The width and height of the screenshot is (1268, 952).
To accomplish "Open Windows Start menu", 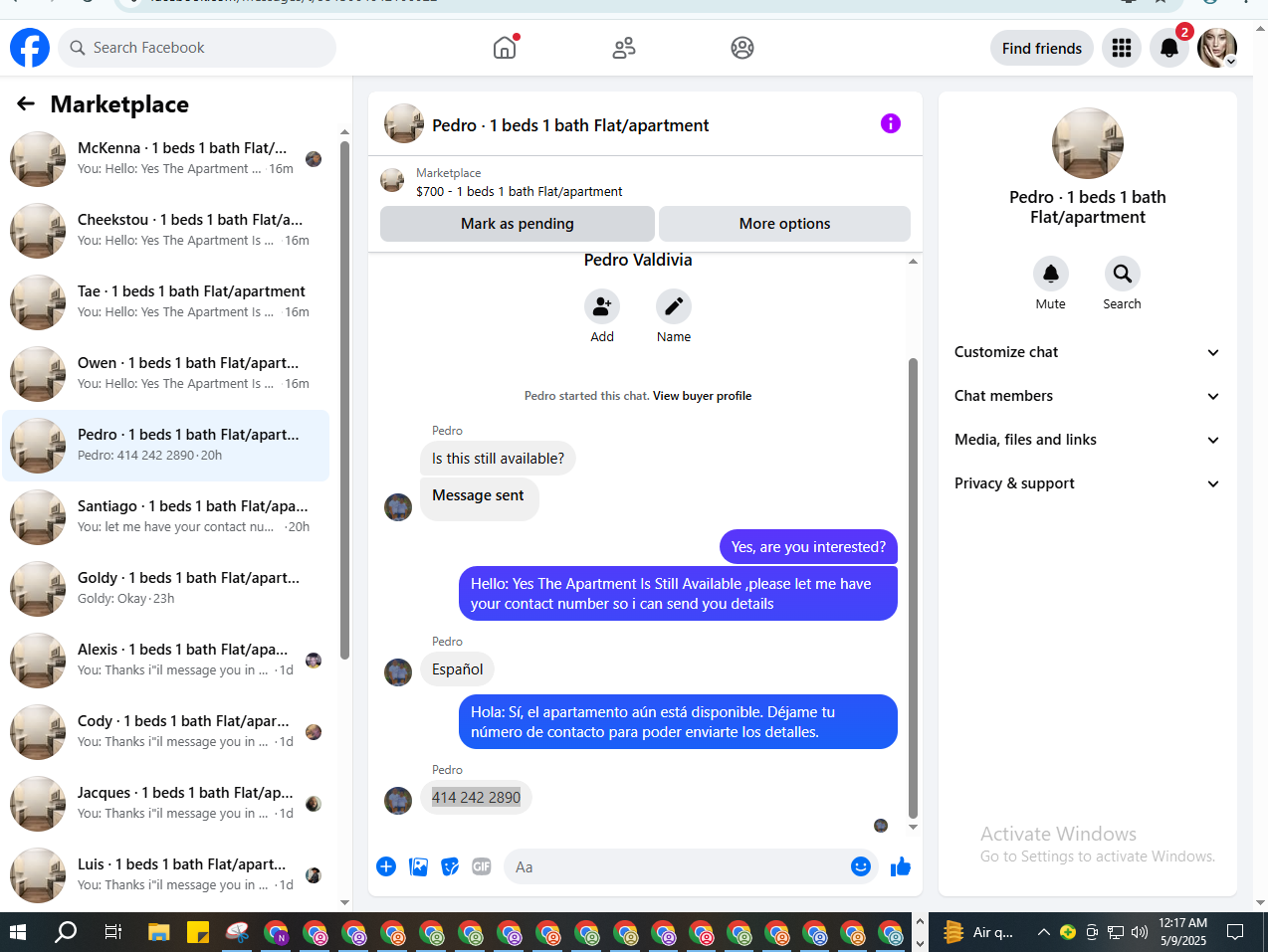I will [x=17, y=932].
